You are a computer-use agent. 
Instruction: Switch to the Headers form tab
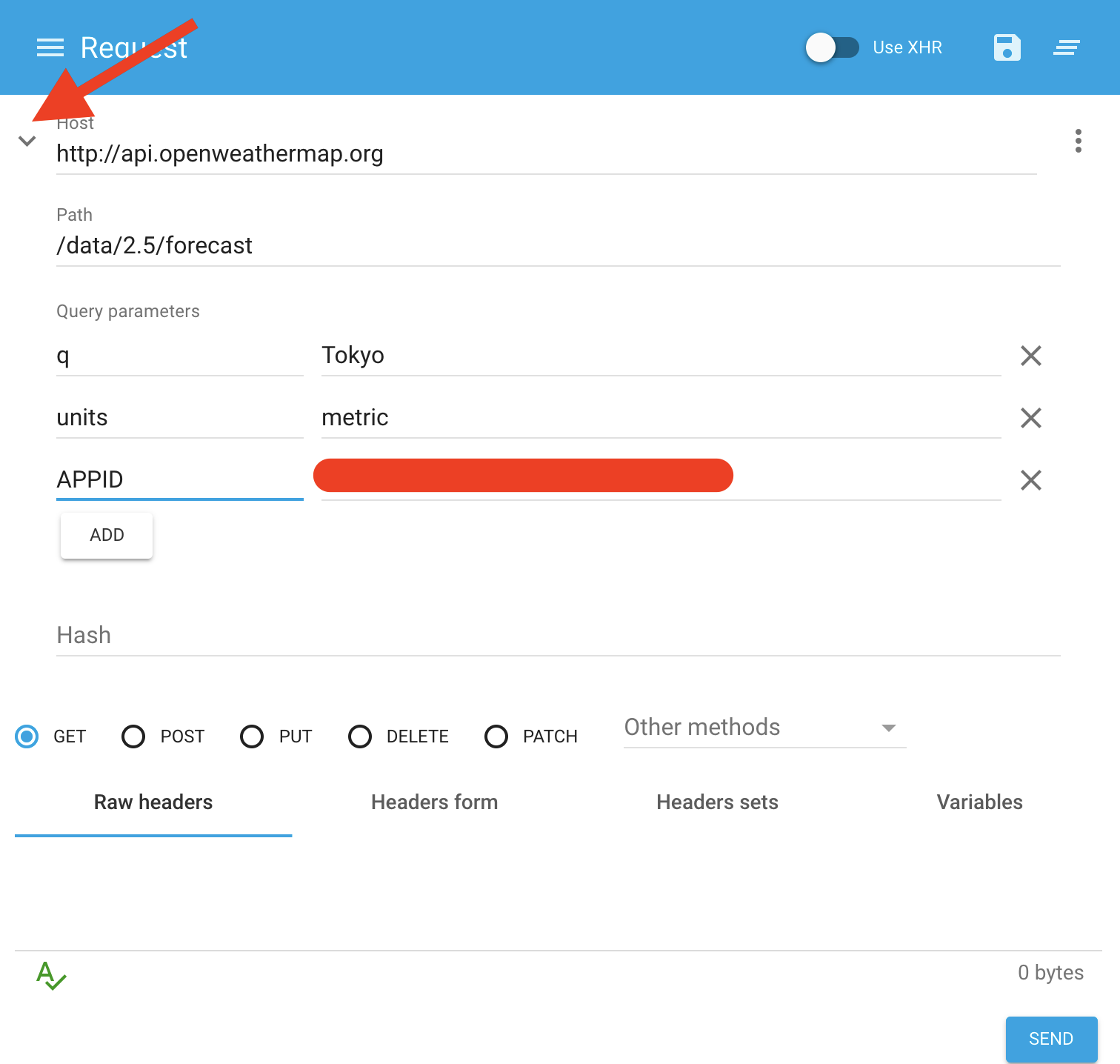[434, 802]
